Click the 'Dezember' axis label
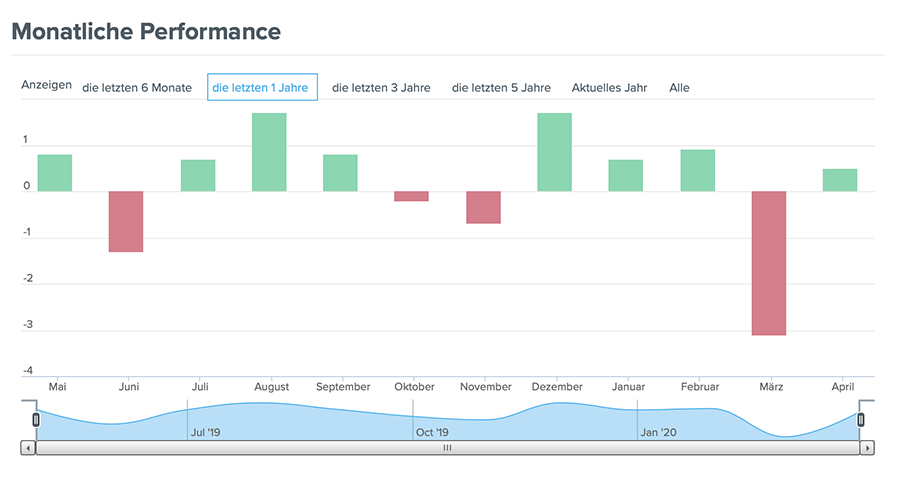 point(557,387)
